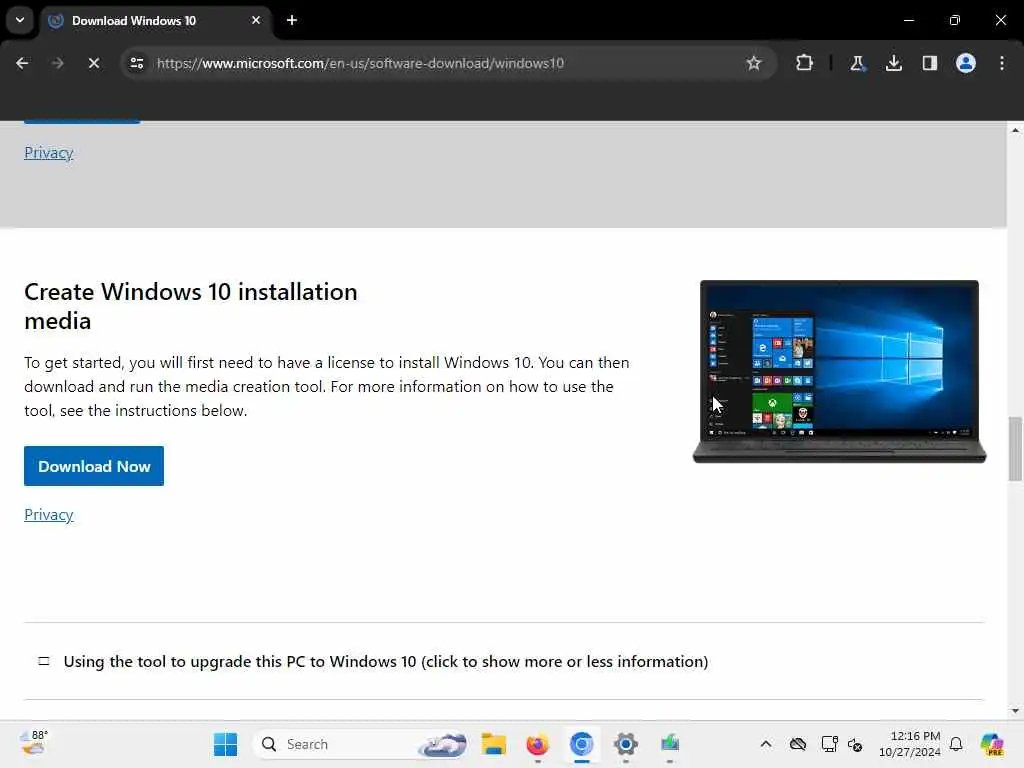1024x768 pixels.
Task: Open the notifications bell
Action: tap(956, 744)
